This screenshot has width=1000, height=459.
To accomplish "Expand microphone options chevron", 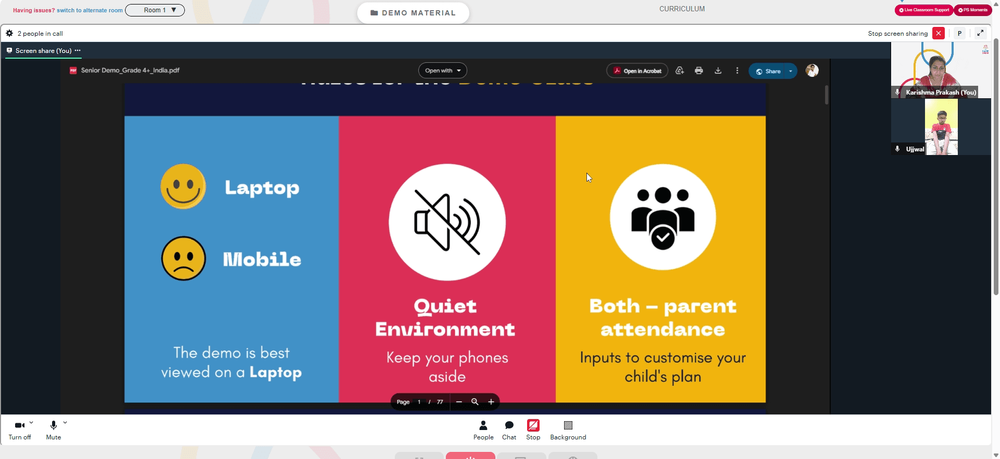I will 65,423.
